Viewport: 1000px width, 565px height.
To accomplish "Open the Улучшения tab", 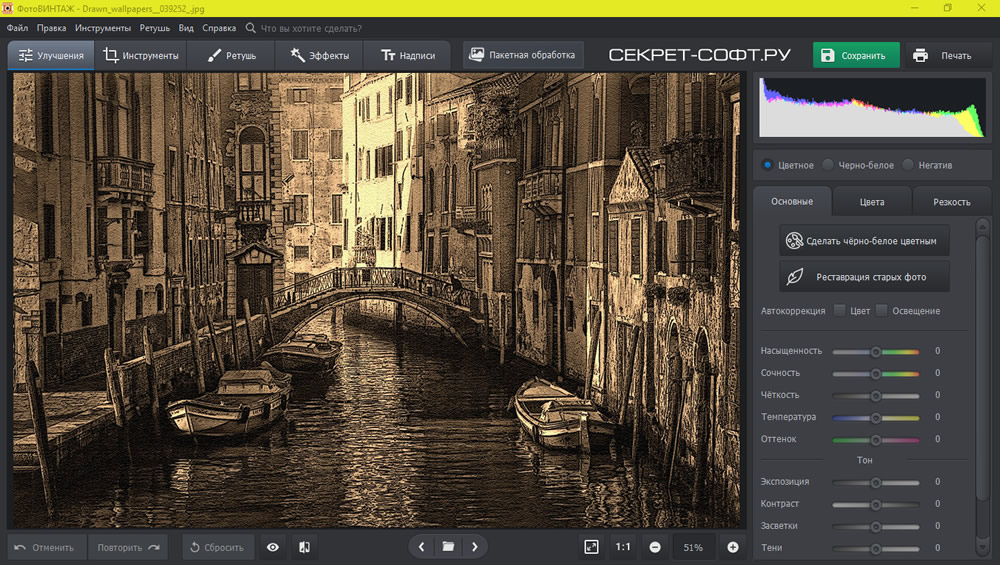I will click(51, 55).
